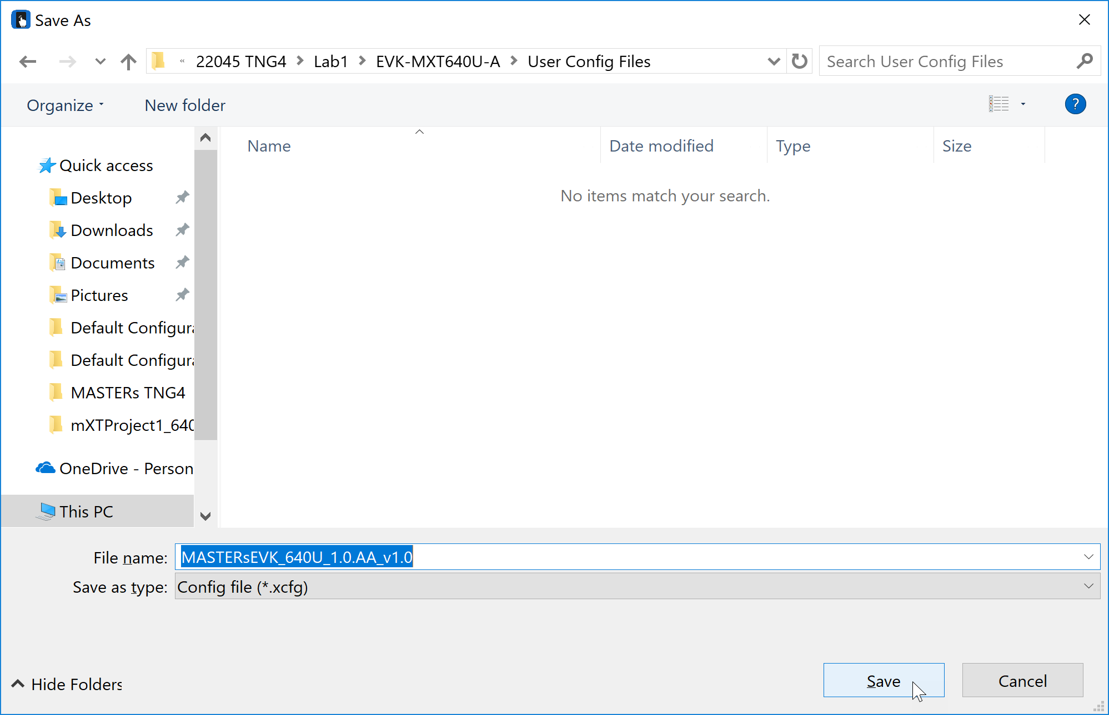The image size is (1109, 715).
Task: Click the Up one level arrow
Action: (x=128, y=62)
